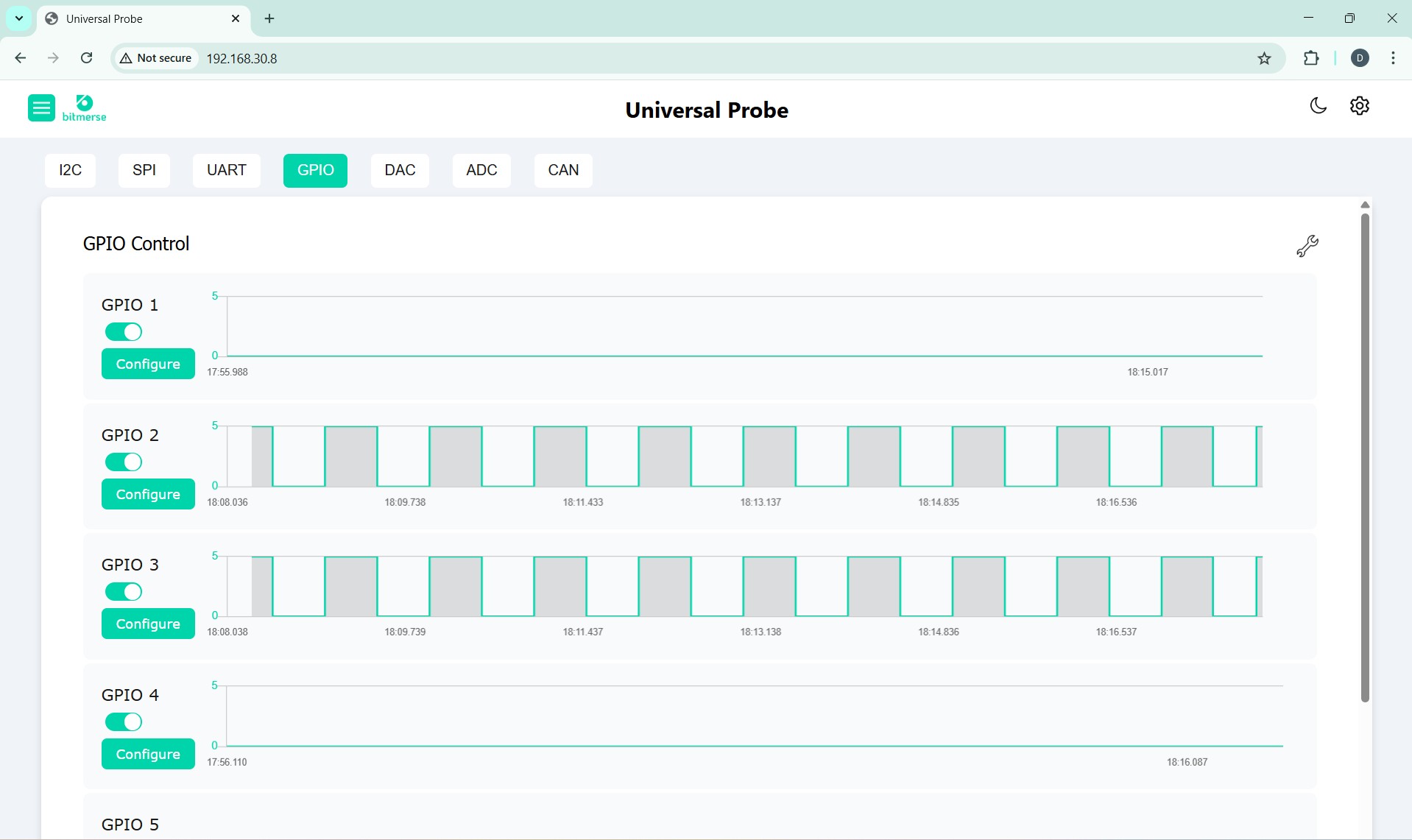Viewport: 1412px width, 840px height.
Task: Open the browser profile account menu
Action: 1360,58
